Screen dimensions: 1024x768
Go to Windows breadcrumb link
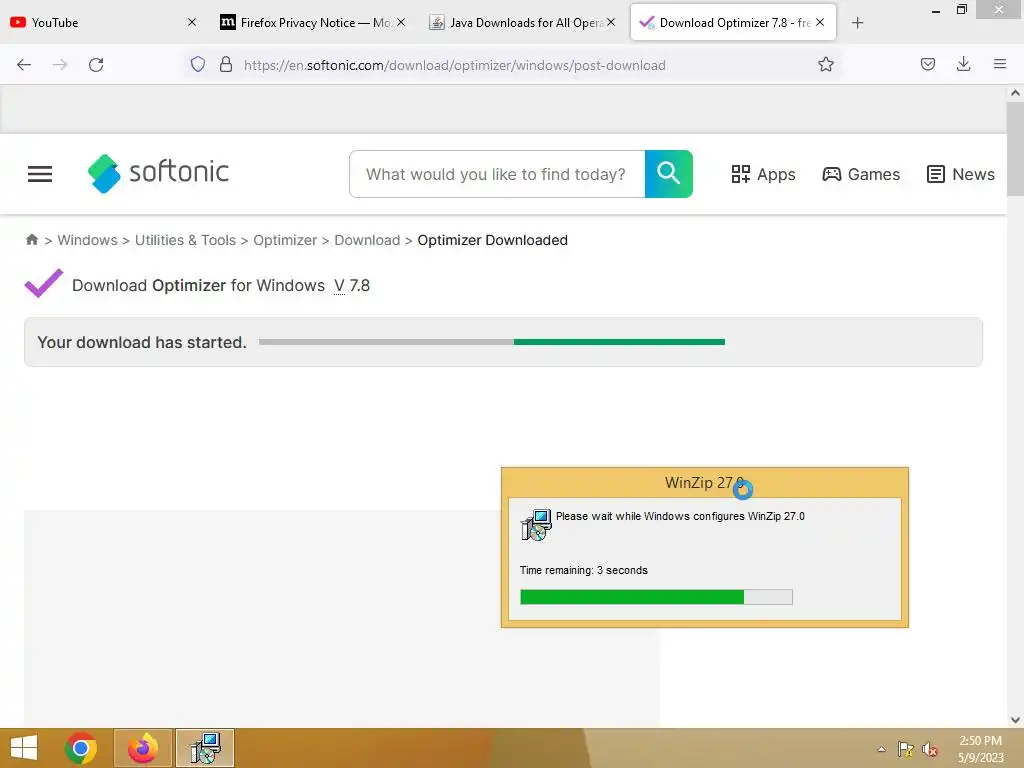(x=88, y=240)
